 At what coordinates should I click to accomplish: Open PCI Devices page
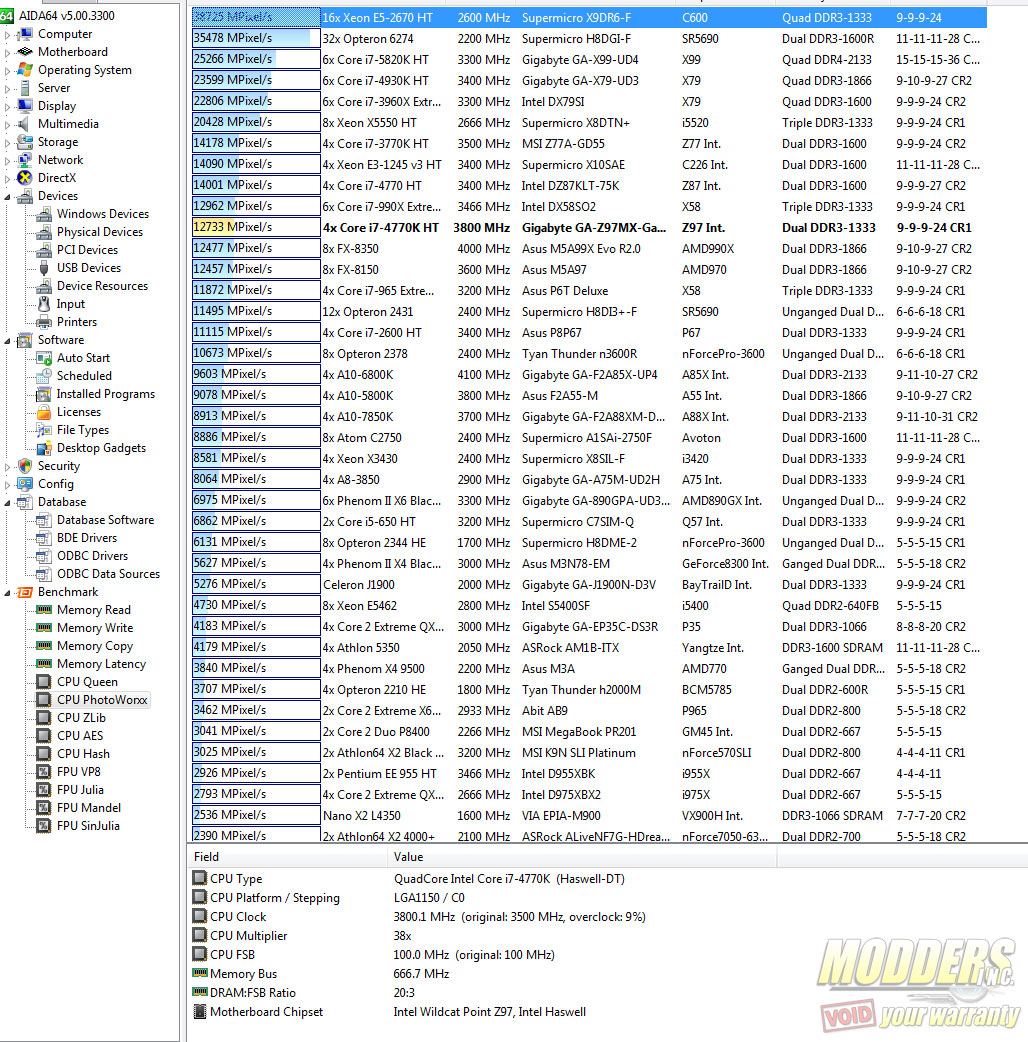[x=87, y=249]
